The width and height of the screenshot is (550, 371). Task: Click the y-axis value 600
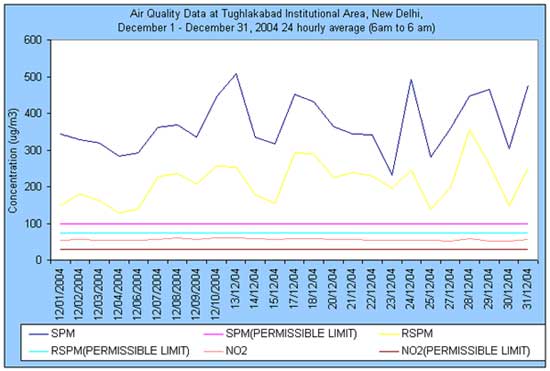(33, 40)
